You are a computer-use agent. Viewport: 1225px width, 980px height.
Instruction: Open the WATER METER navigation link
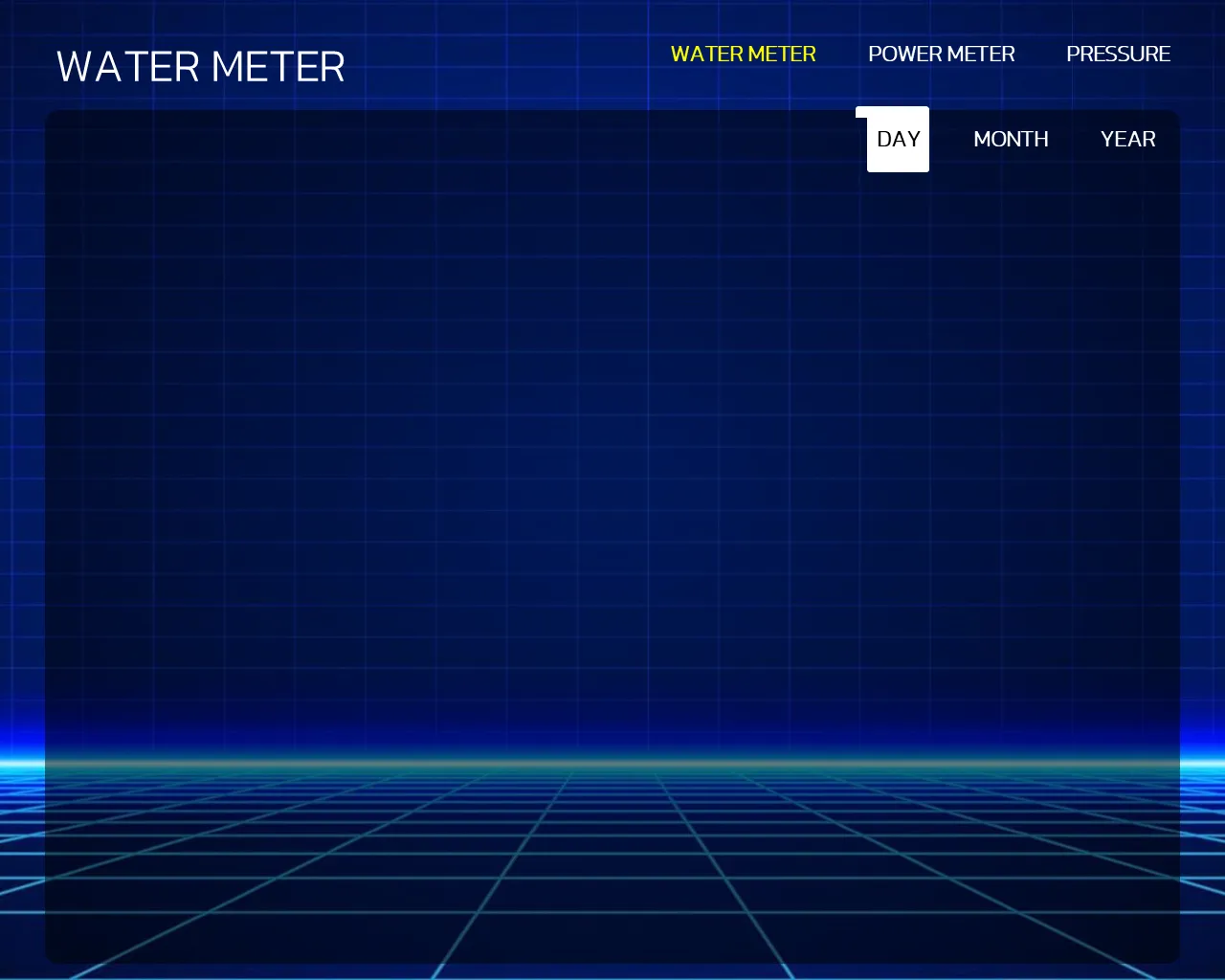click(743, 55)
